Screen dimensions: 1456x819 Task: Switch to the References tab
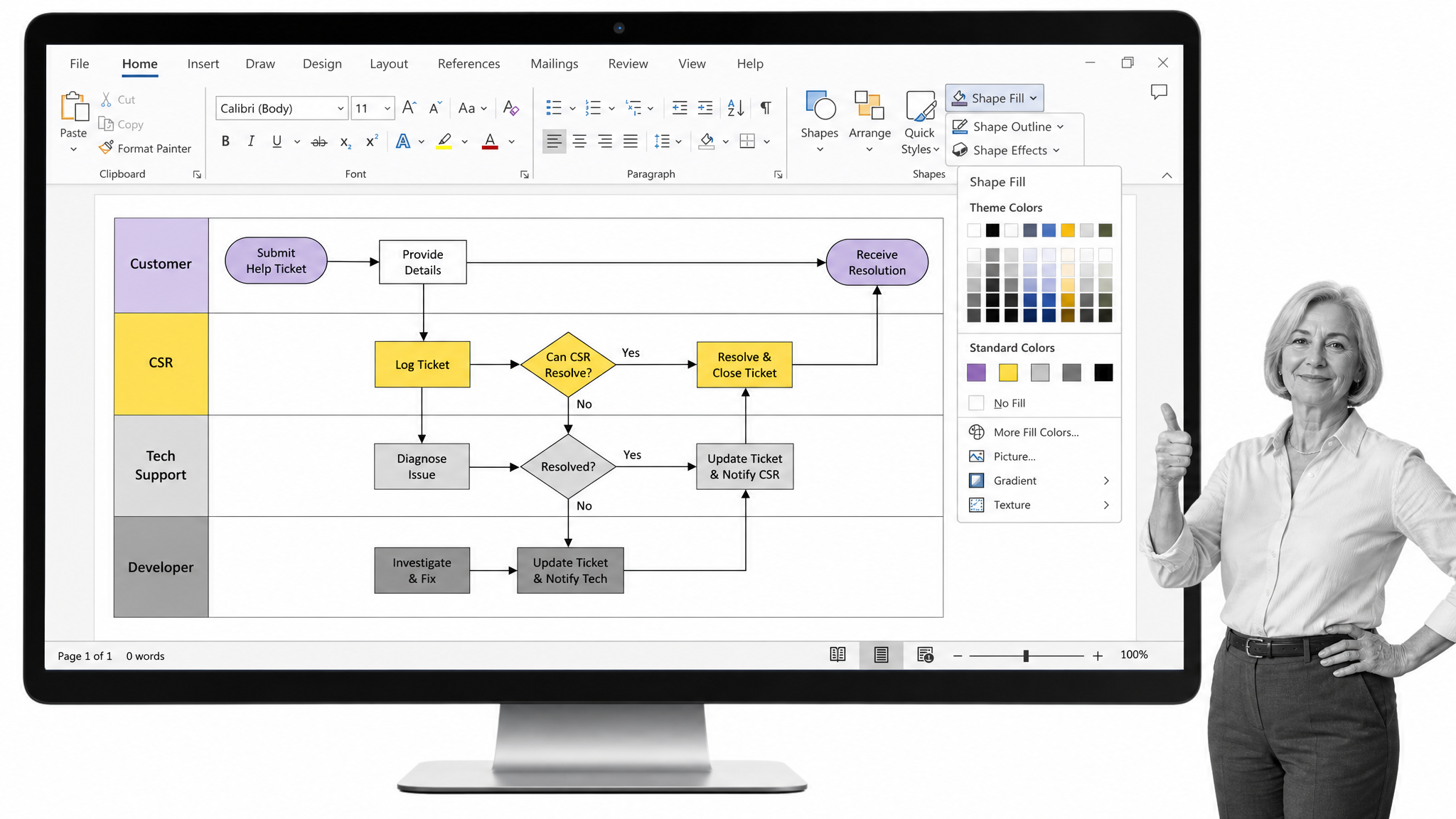click(x=469, y=64)
